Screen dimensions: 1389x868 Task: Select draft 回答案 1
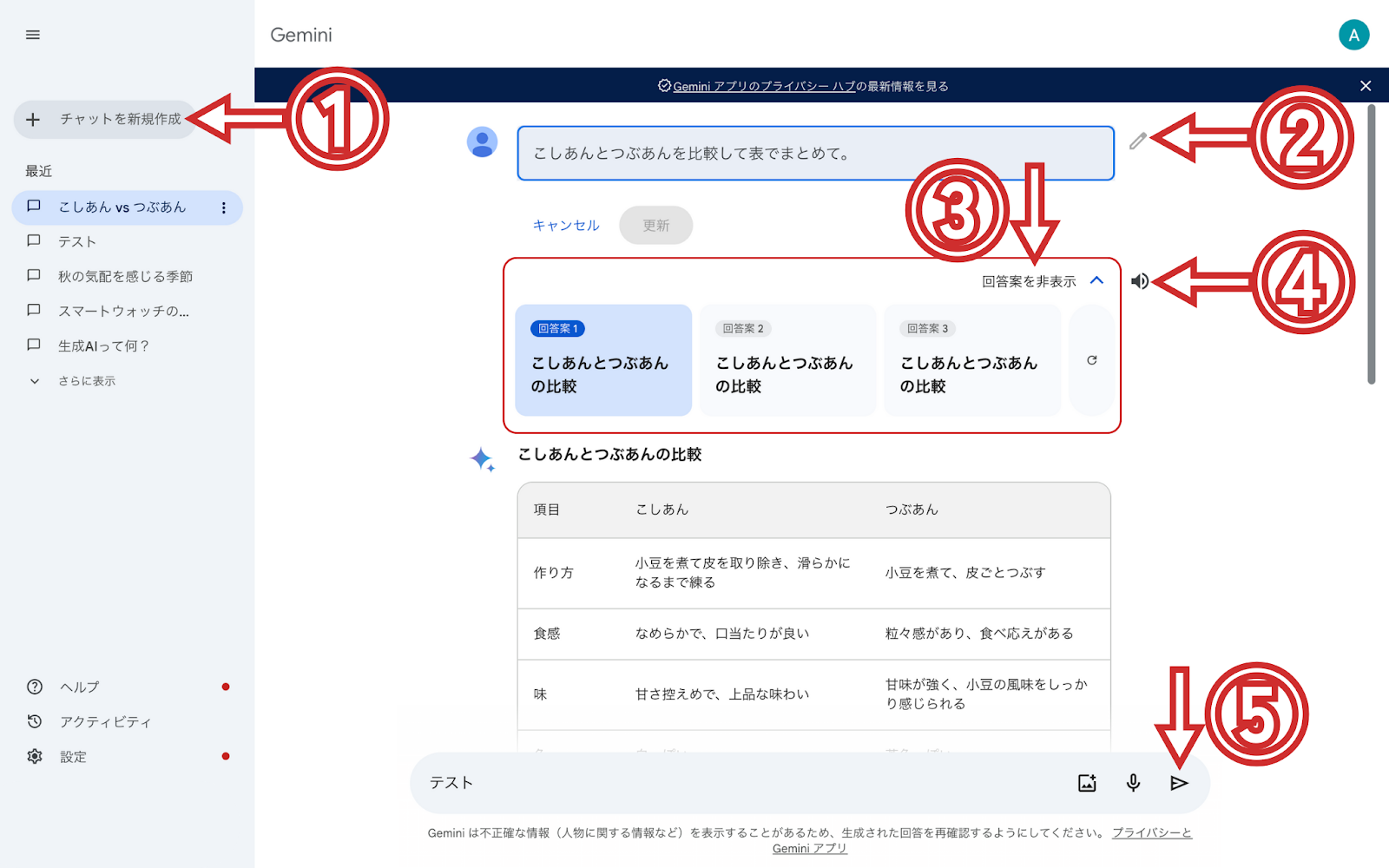tap(603, 360)
